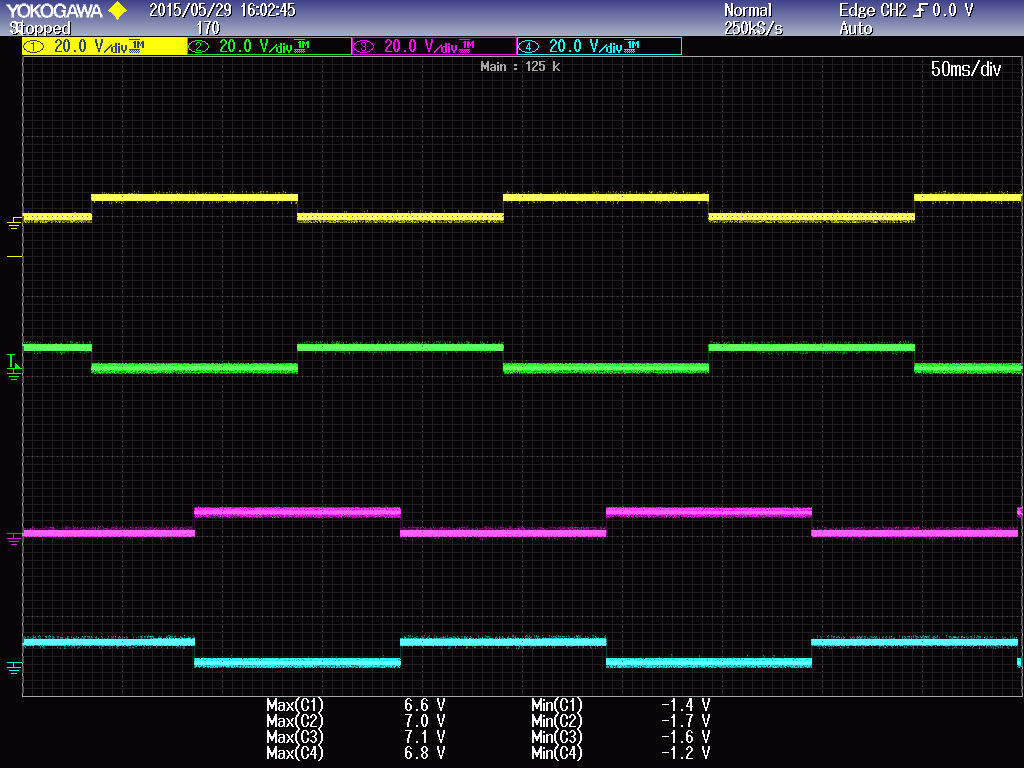Click the 1M impedance icon on channel 3
Image resolution: width=1024 pixels, height=768 pixels.
pyautogui.click(x=467, y=46)
